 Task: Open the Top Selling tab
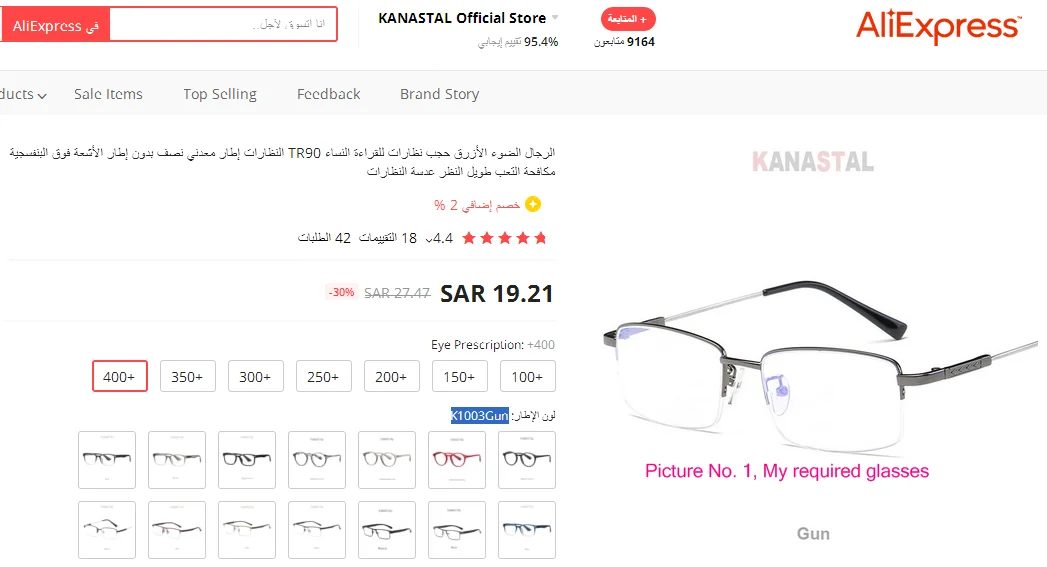coord(220,94)
